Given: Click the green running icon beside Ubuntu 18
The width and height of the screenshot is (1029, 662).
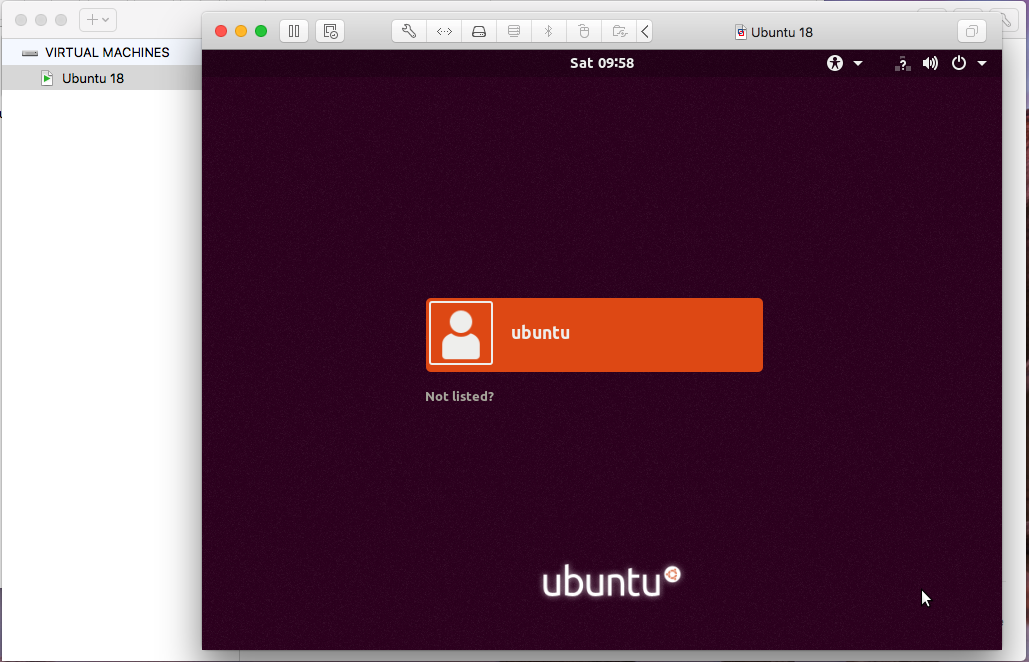Looking at the screenshot, I should (47, 78).
